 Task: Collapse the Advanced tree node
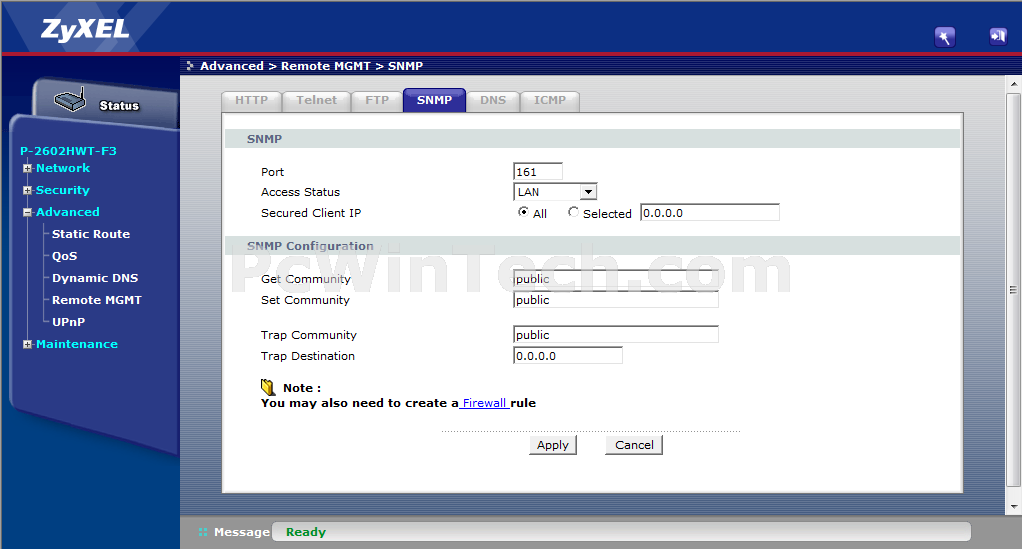tap(27, 213)
